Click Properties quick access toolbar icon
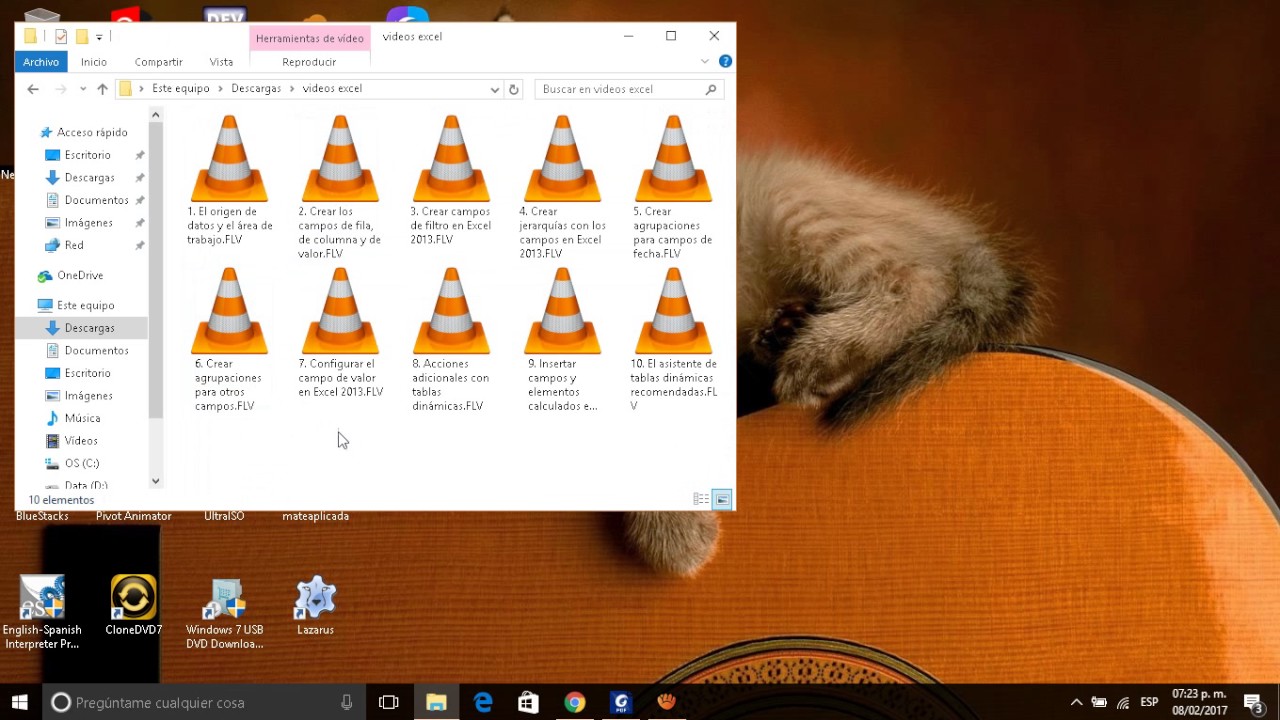The width and height of the screenshot is (1280, 720). 61,37
